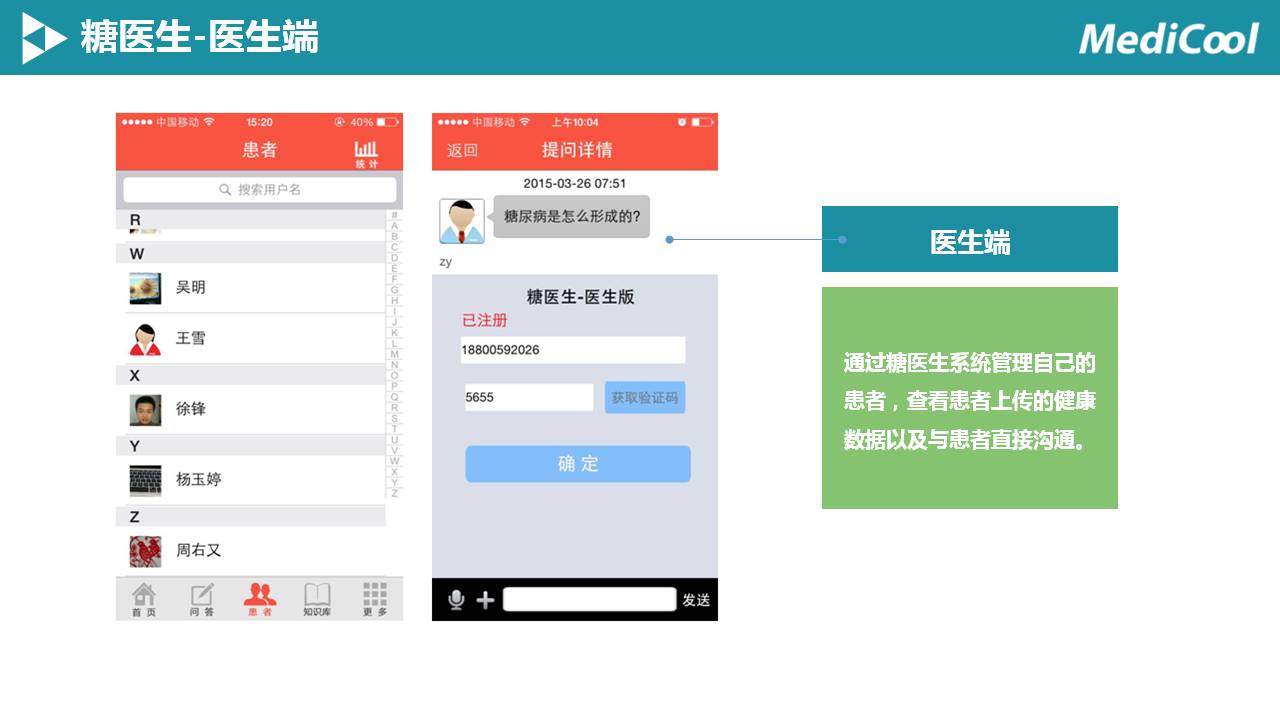
Task: Click the phone number field 18800592026
Action: click(572, 350)
